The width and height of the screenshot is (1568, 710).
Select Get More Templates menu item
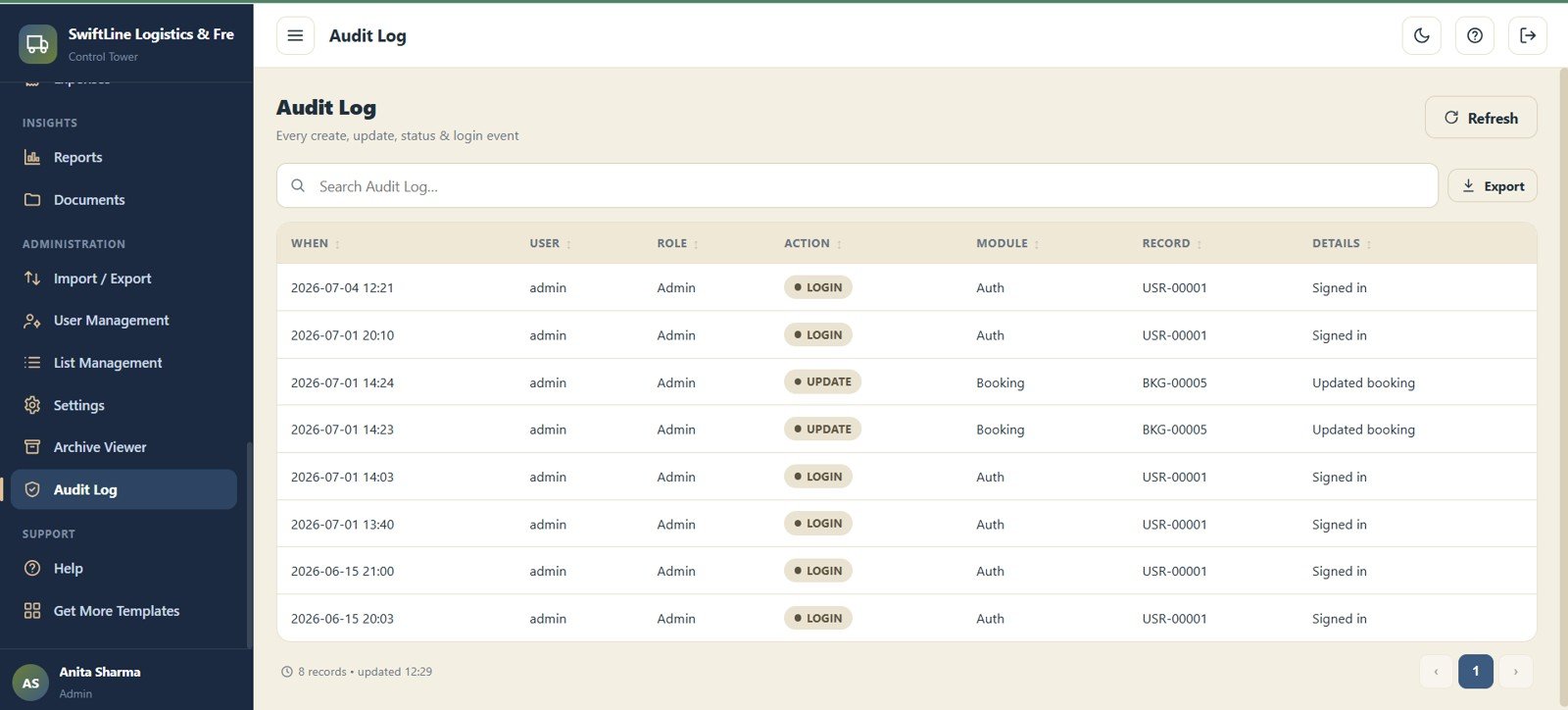[x=123, y=611]
